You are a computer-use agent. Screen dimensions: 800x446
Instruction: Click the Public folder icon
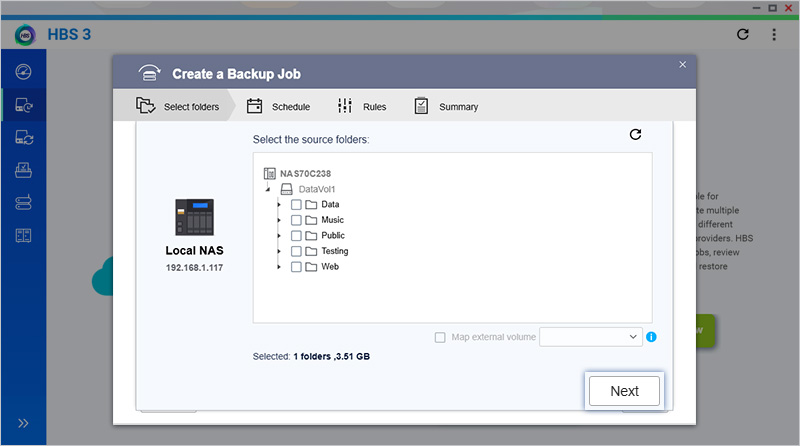311,236
